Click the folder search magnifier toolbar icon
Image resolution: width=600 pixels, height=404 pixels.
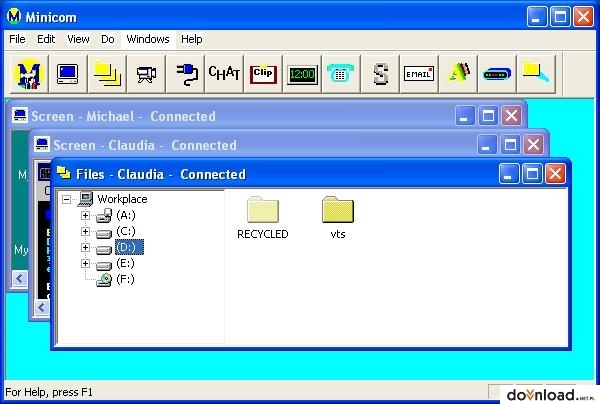pyautogui.click(x=536, y=74)
